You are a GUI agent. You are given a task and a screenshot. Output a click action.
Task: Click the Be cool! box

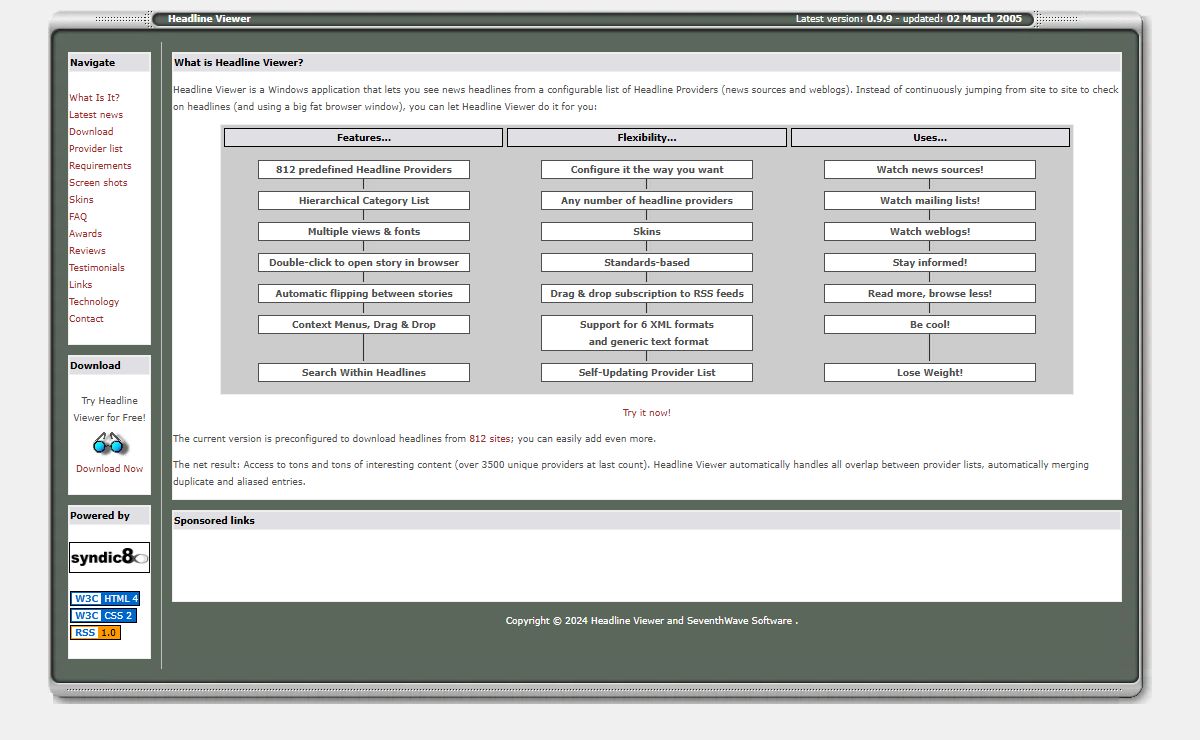pyautogui.click(x=930, y=325)
